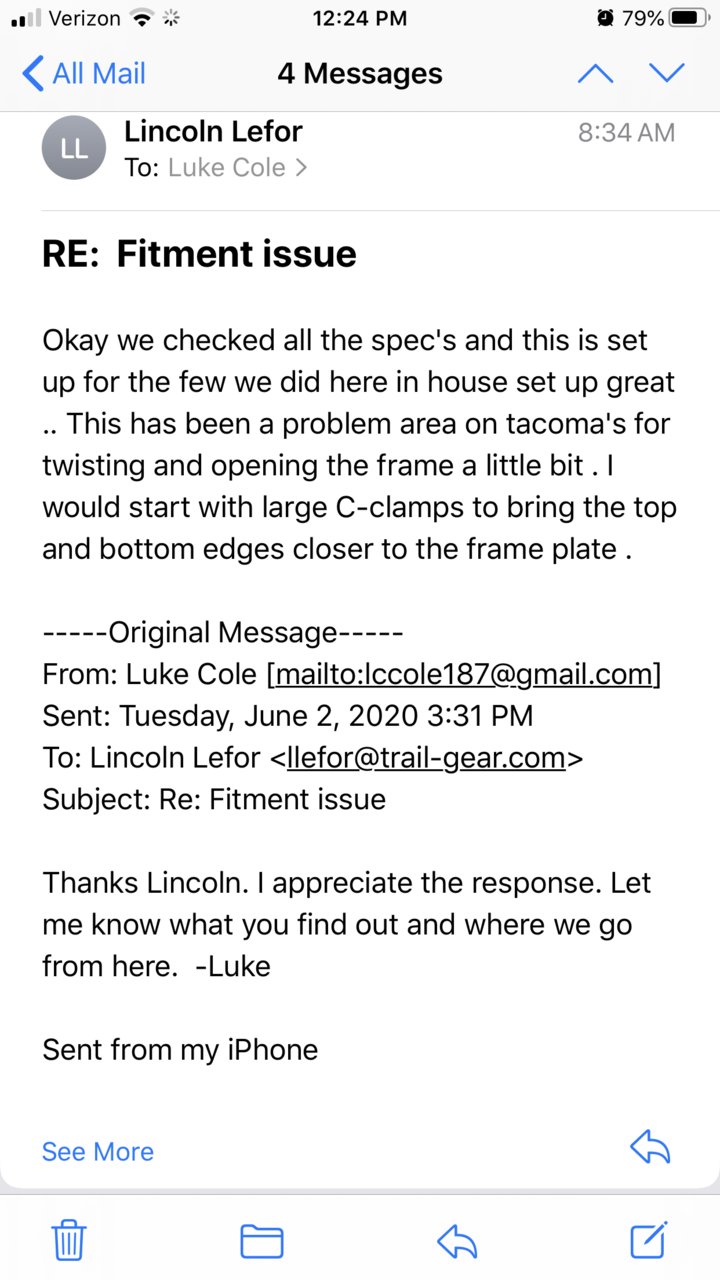
Task: Tap the LL contact avatar
Action: coord(73,148)
